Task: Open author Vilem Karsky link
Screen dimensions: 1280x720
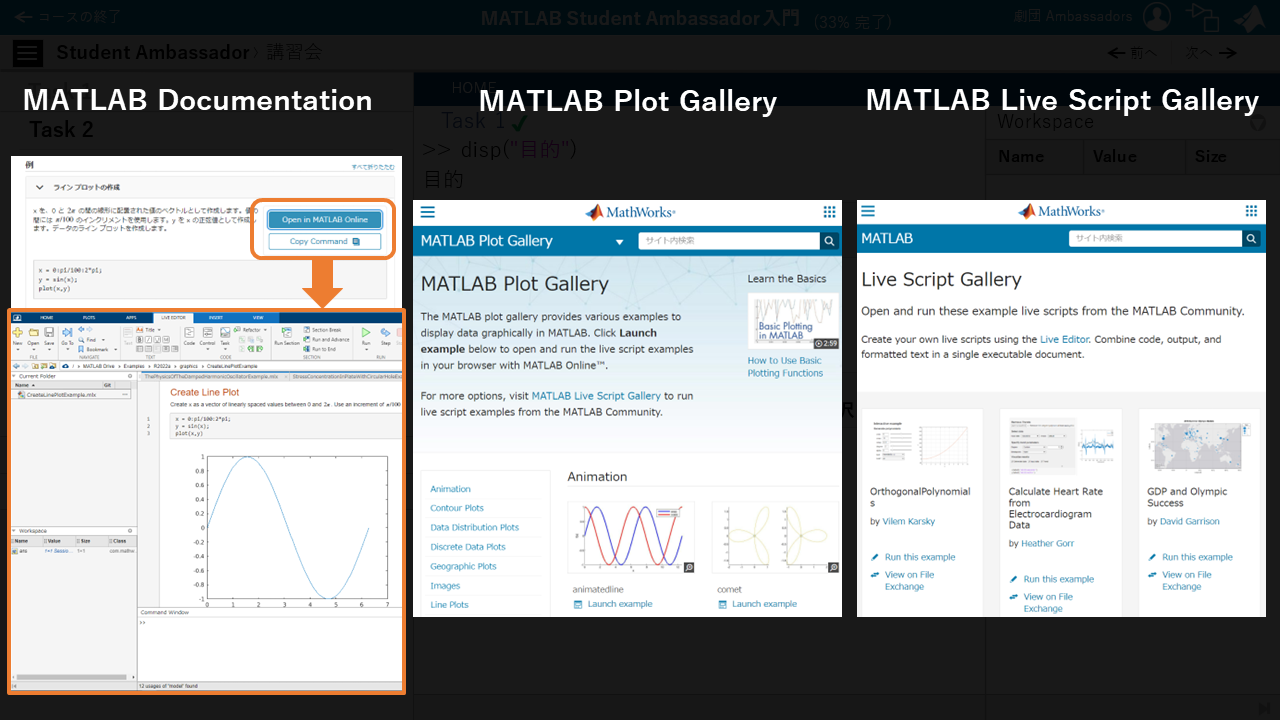Action: [x=909, y=522]
